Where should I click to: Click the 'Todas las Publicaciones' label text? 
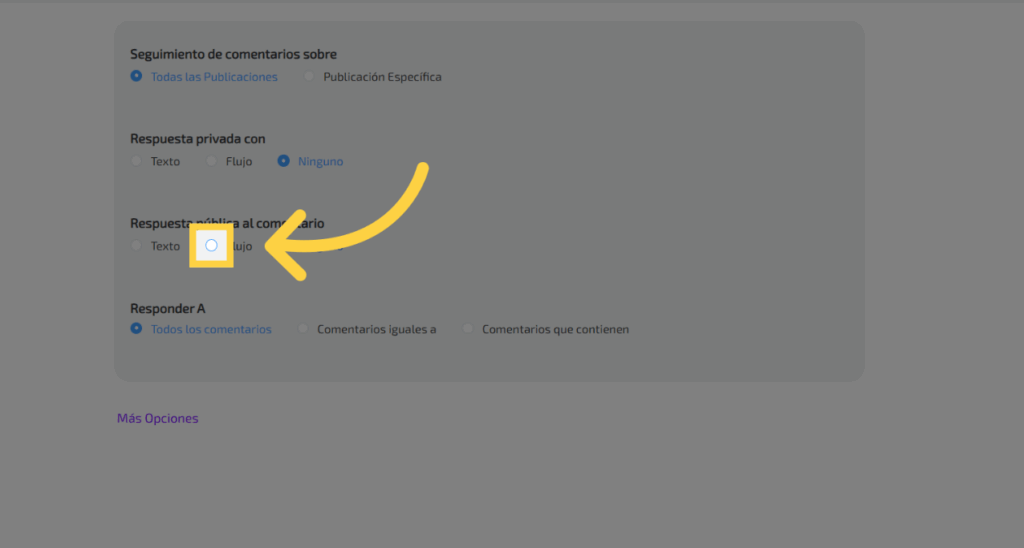click(214, 77)
